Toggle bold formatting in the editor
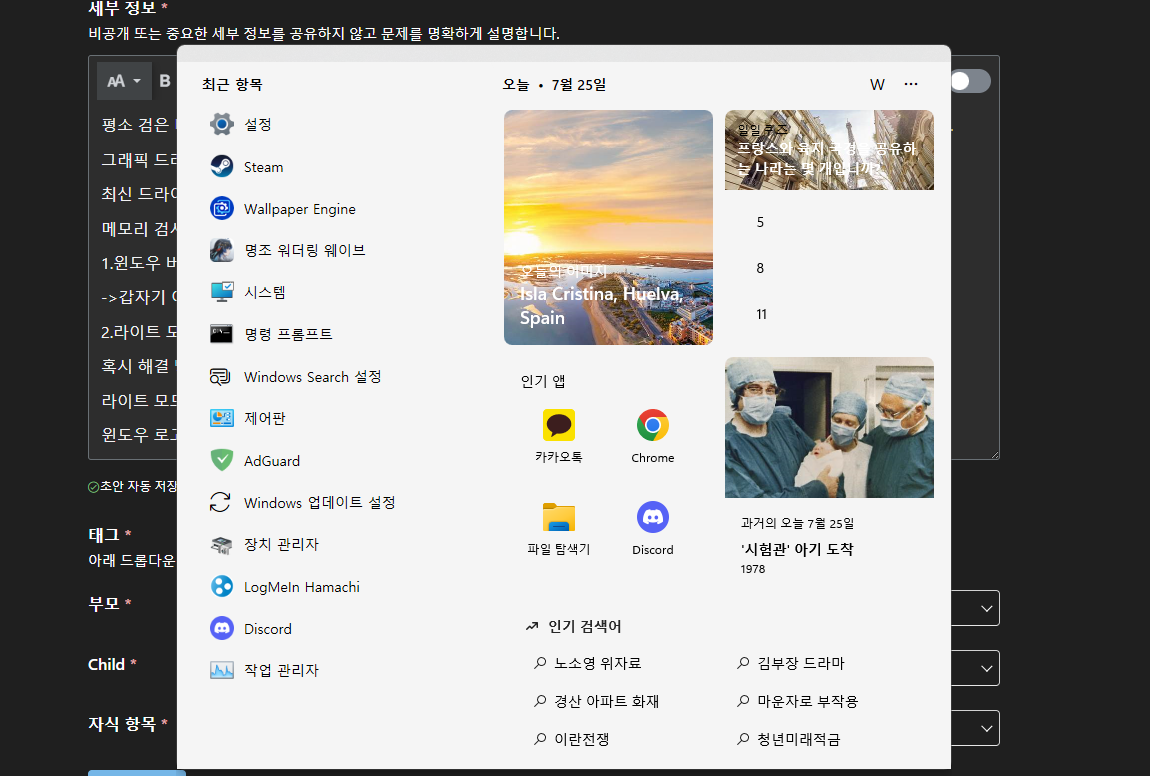The image size is (1150, 776). (x=165, y=81)
